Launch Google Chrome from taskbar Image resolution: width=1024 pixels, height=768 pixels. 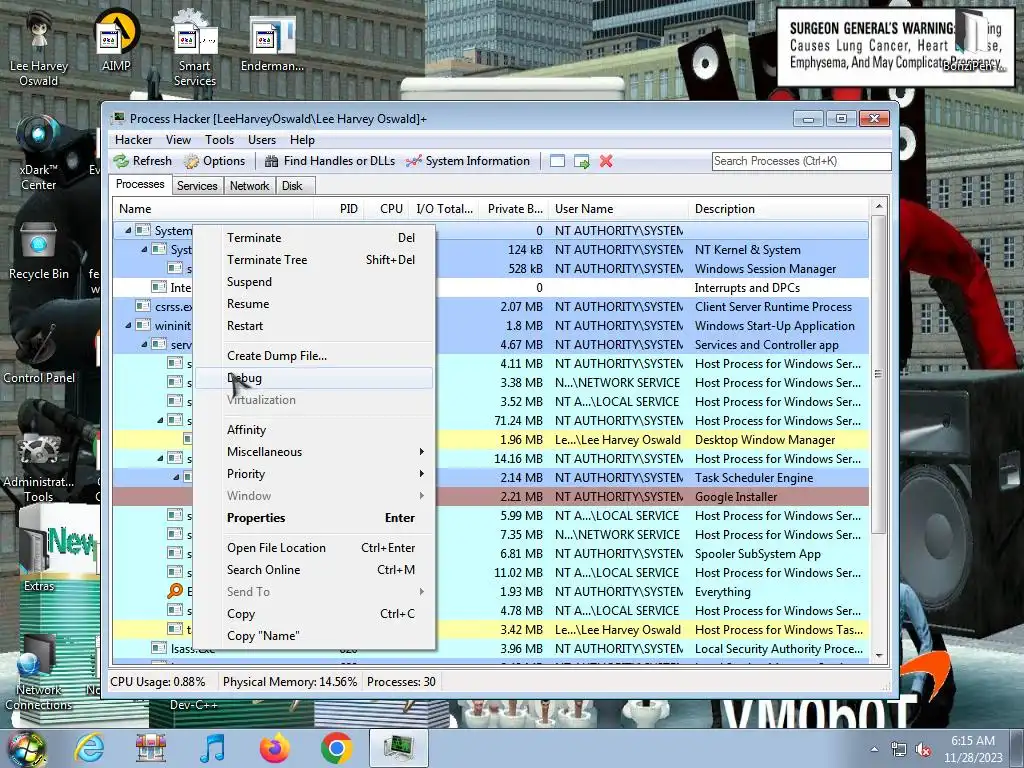point(336,748)
